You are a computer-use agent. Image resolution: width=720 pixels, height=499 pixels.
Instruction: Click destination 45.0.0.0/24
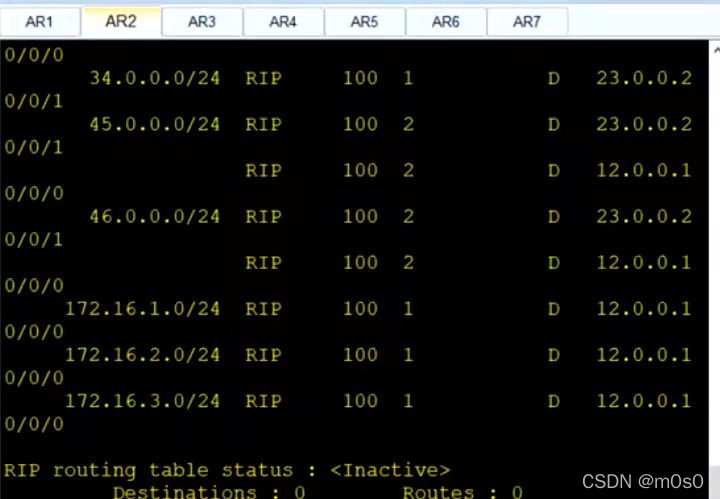coord(155,124)
